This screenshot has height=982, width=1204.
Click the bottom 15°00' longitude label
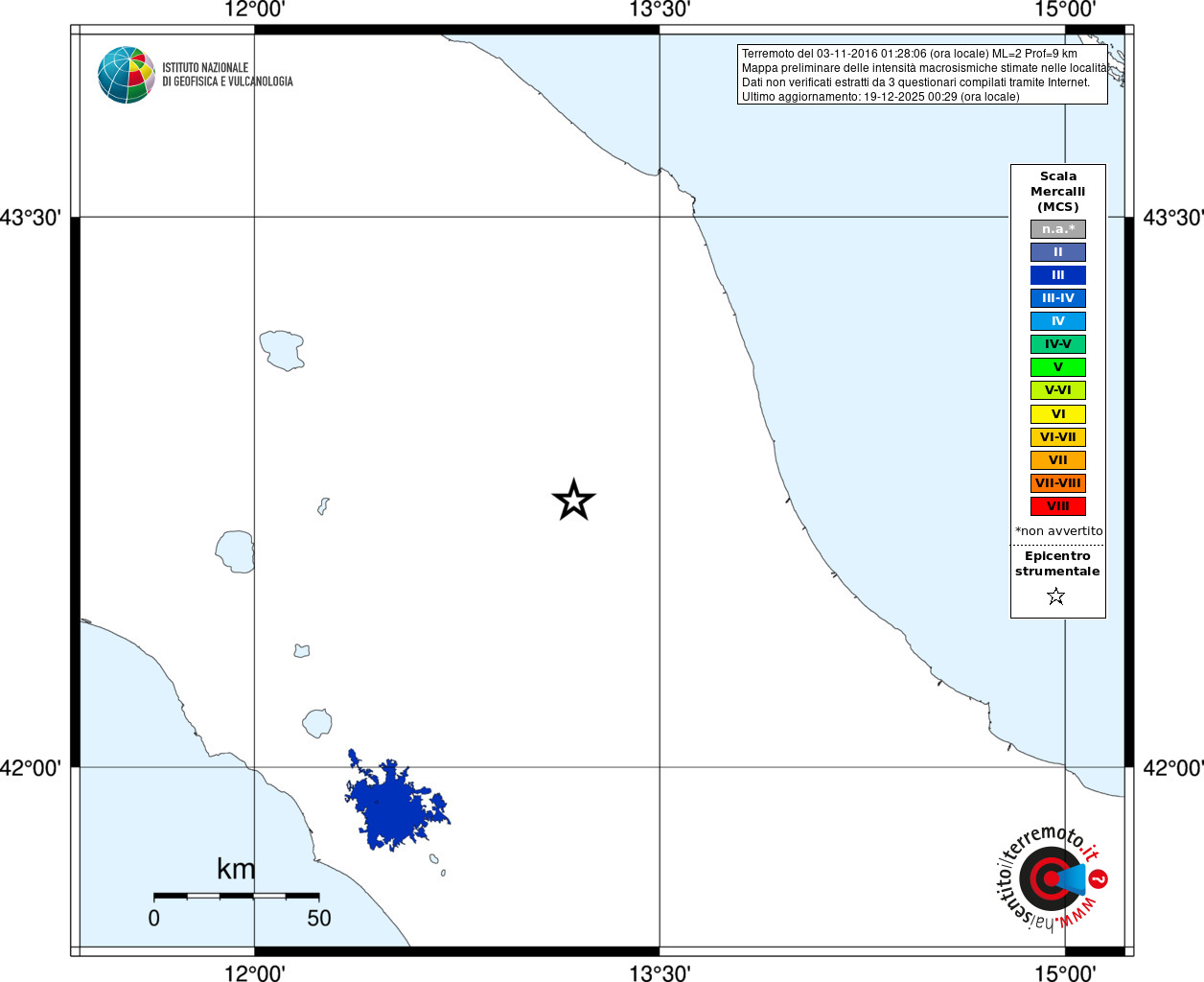pos(1065,972)
